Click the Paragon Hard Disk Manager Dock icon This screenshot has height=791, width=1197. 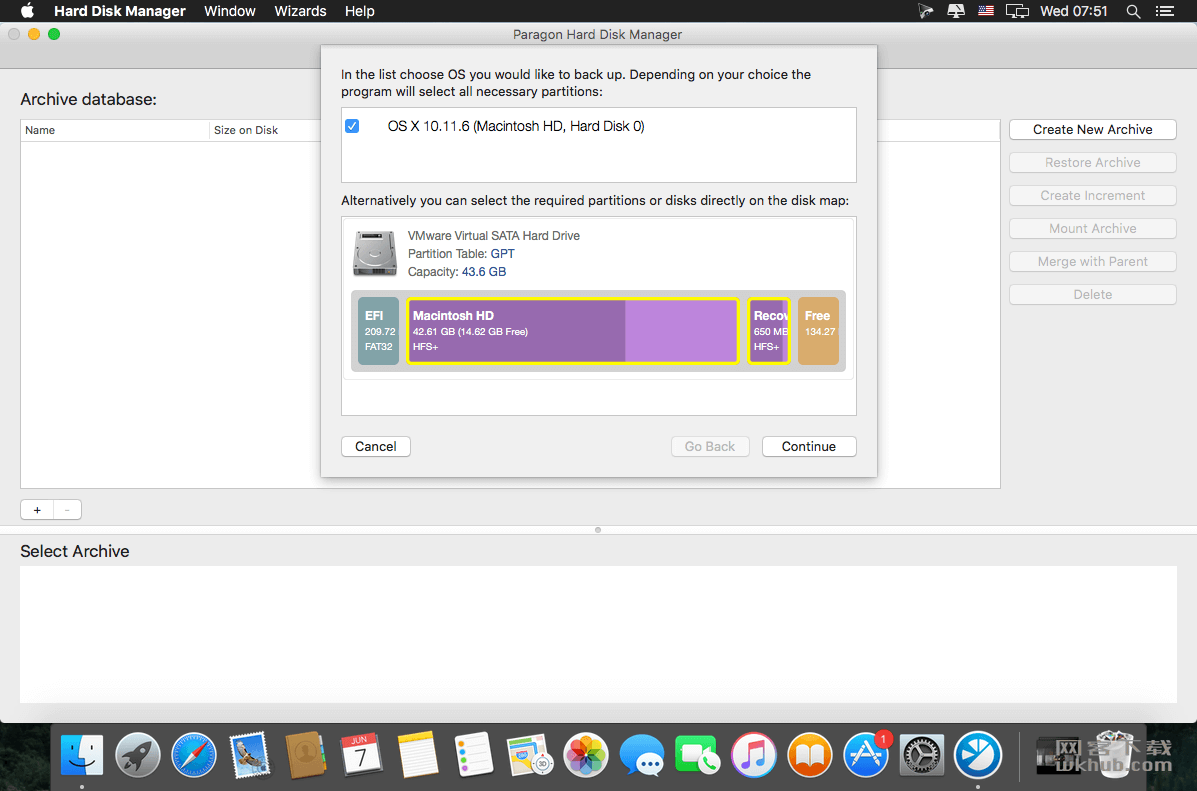click(x=978, y=755)
